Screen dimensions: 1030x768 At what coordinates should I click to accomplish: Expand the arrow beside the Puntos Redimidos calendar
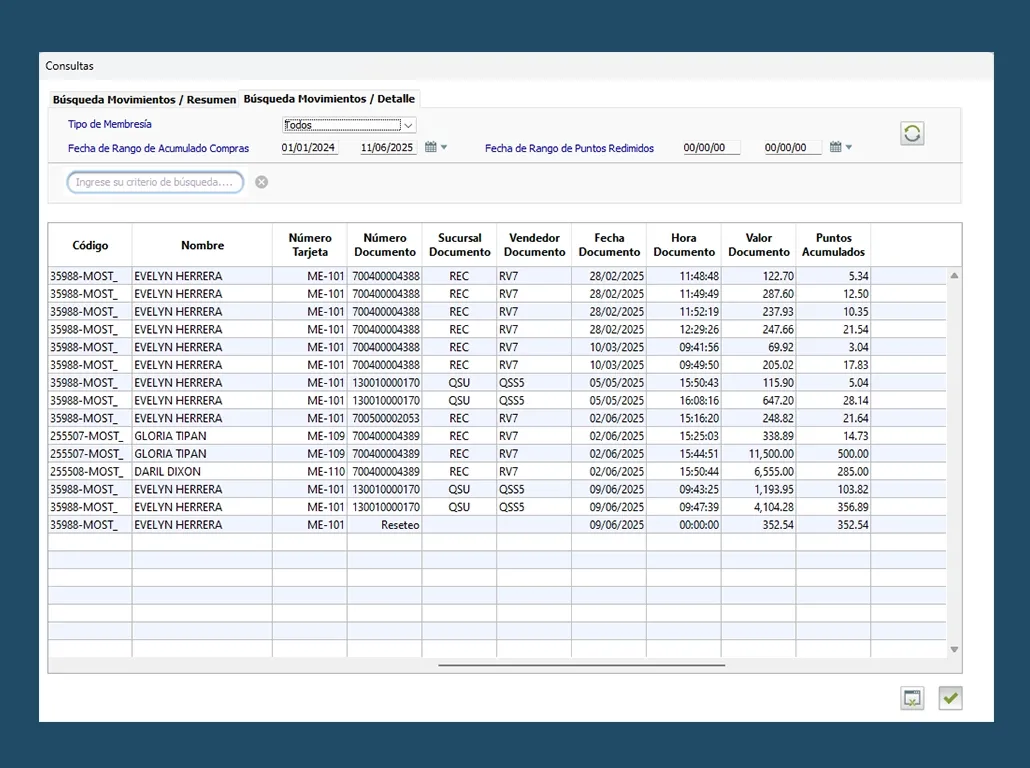point(849,148)
